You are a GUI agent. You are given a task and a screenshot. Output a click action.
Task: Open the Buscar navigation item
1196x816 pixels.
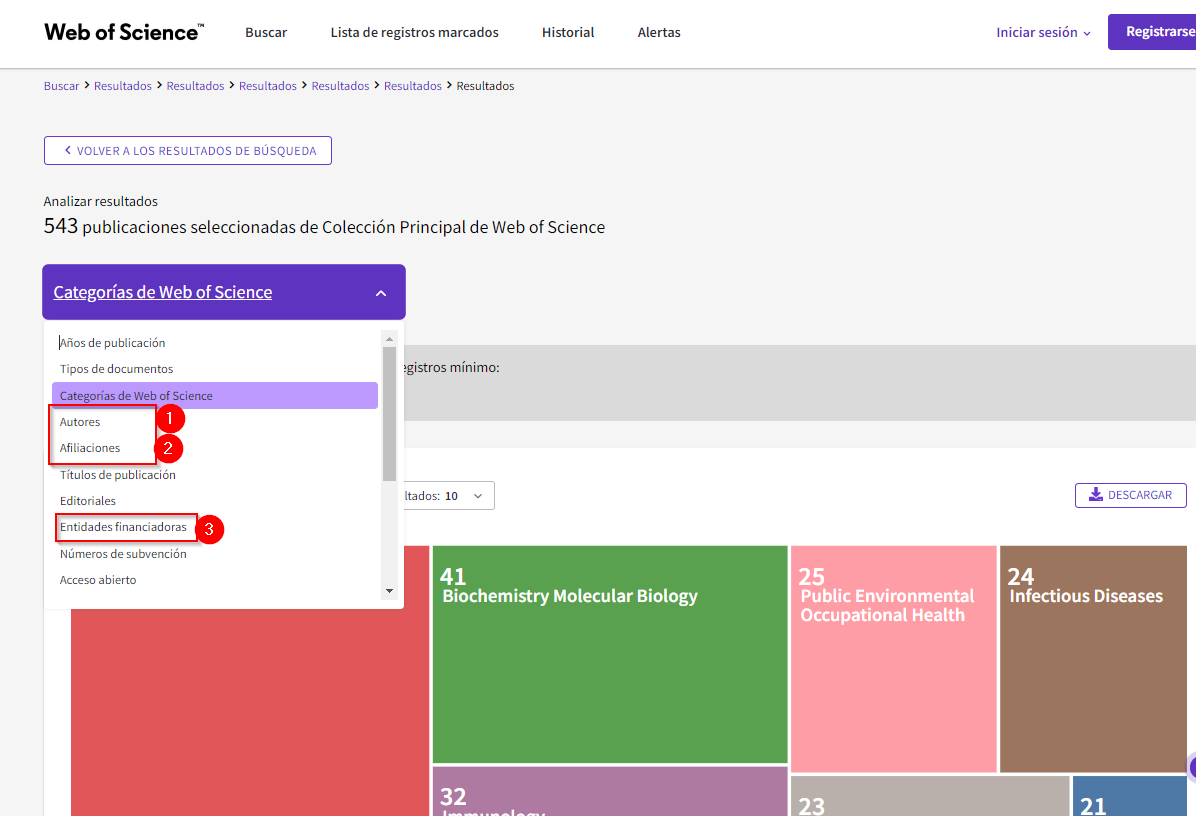tap(266, 32)
